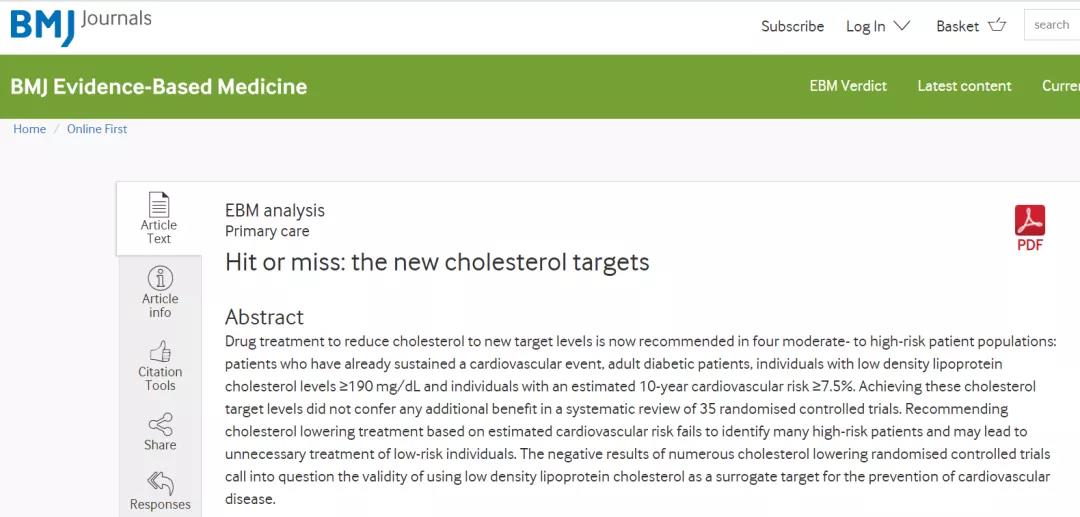This screenshot has height=517, width=1080.
Task: Click the Article Text document icon
Action: 159,204
